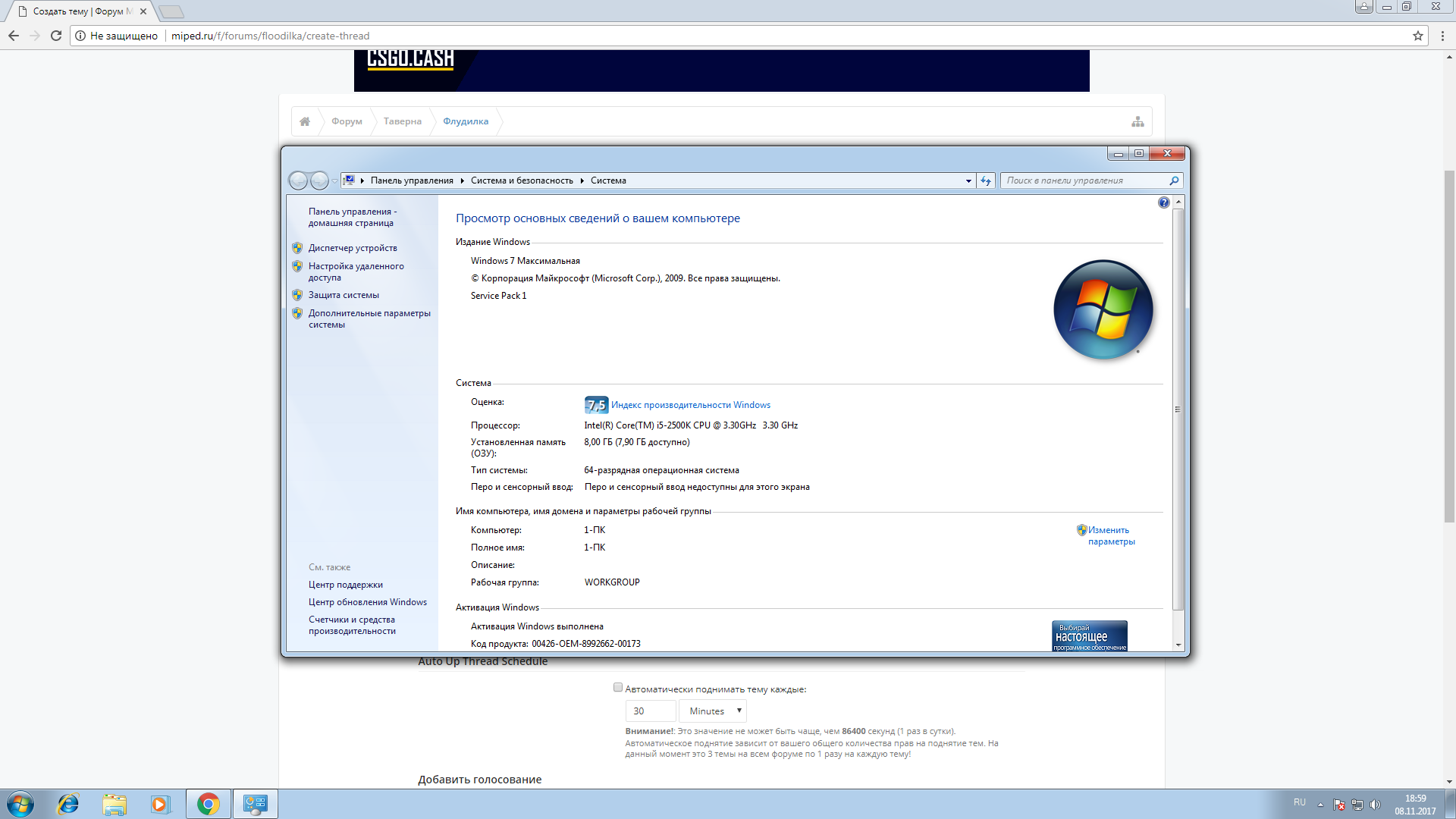The height and width of the screenshot is (819, 1456).
Task: Open the Windows Start menu
Action: [20, 804]
